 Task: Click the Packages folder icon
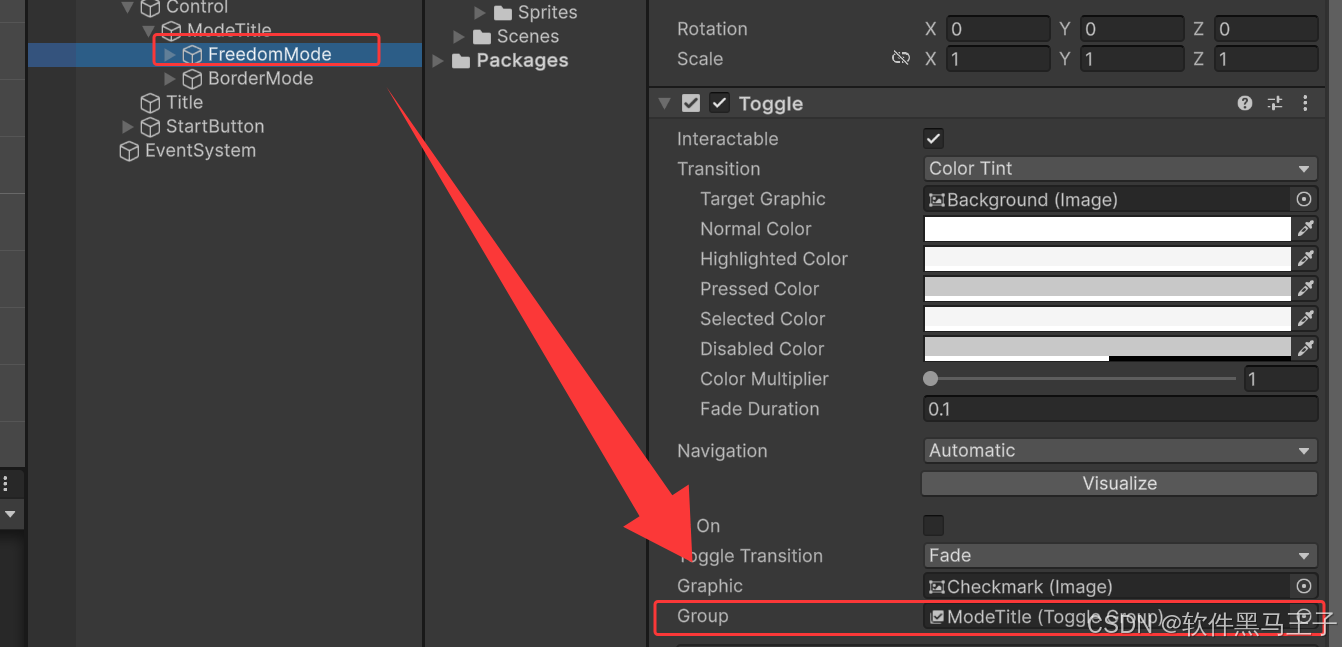tap(461, 61)
